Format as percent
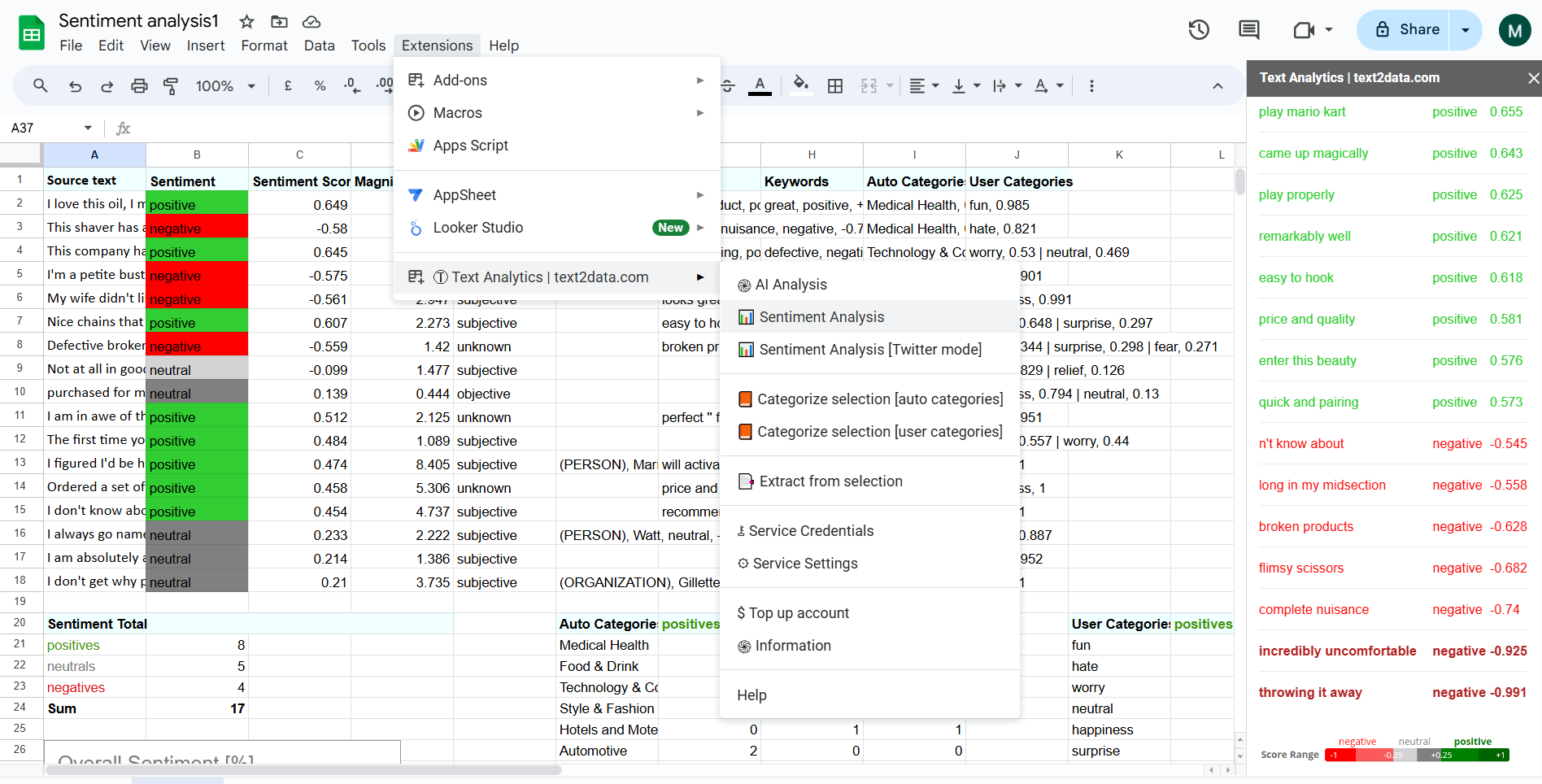 [x=320, y=86]
